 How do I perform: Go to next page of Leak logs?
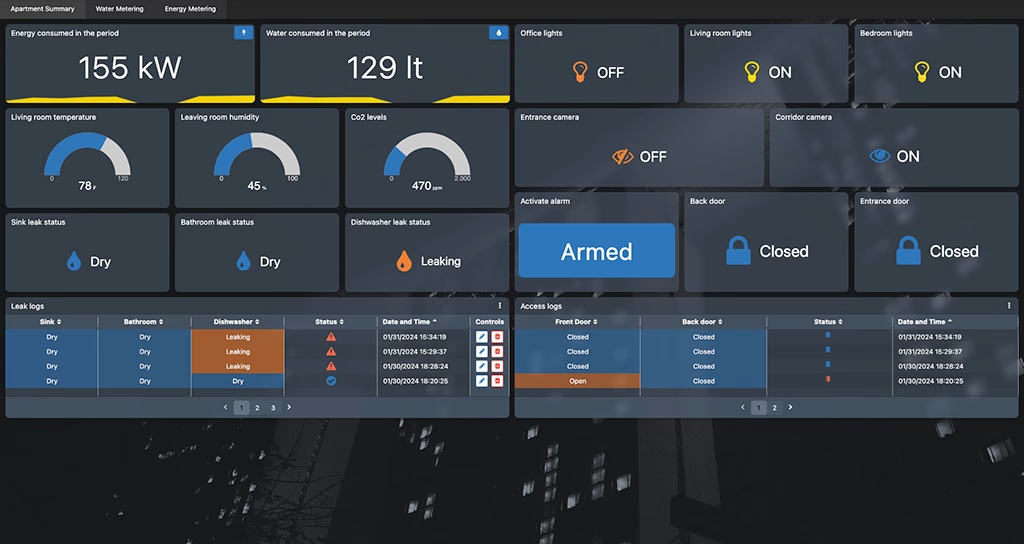289,407
